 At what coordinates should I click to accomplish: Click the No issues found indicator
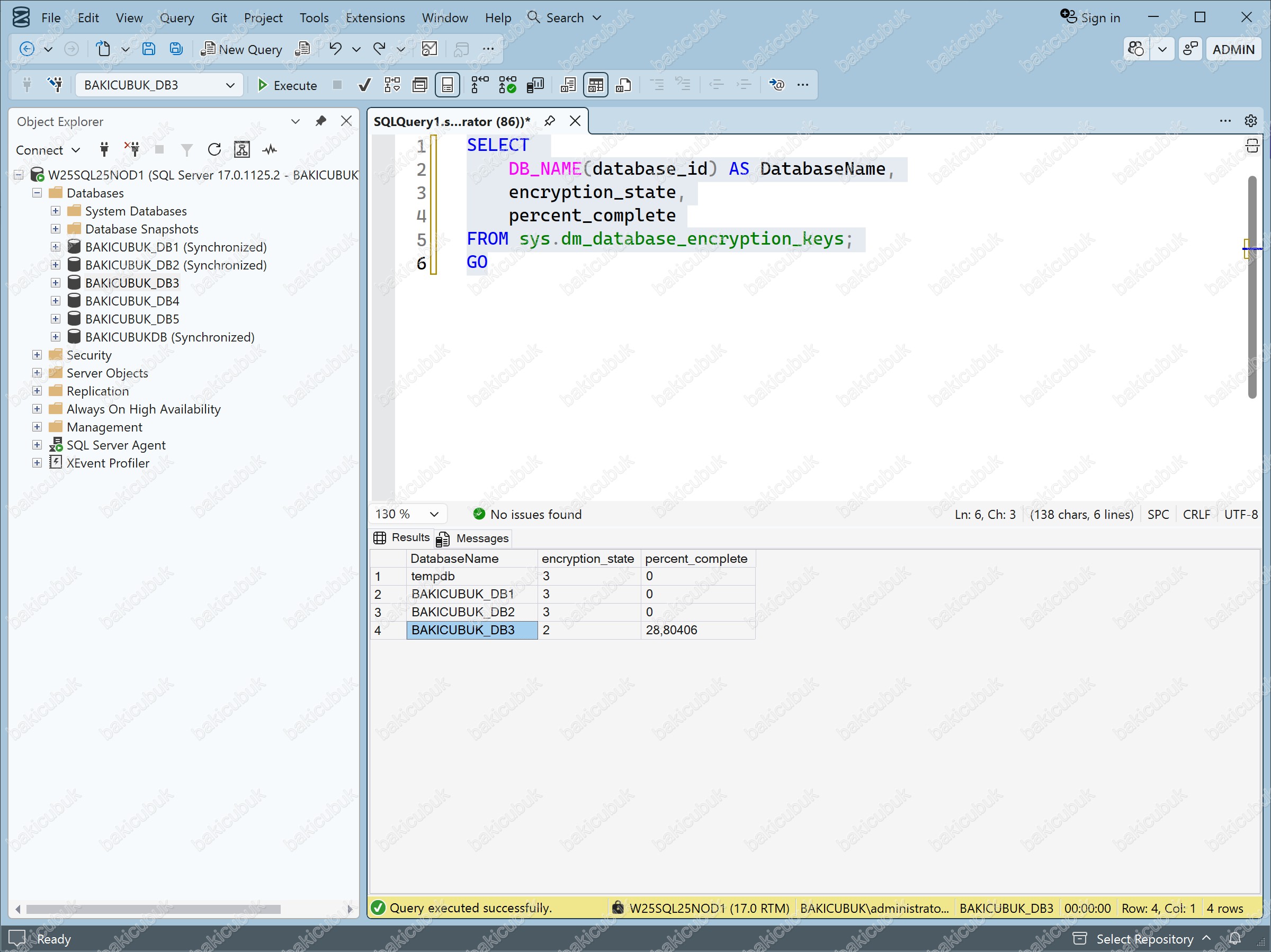coord(527,514)
